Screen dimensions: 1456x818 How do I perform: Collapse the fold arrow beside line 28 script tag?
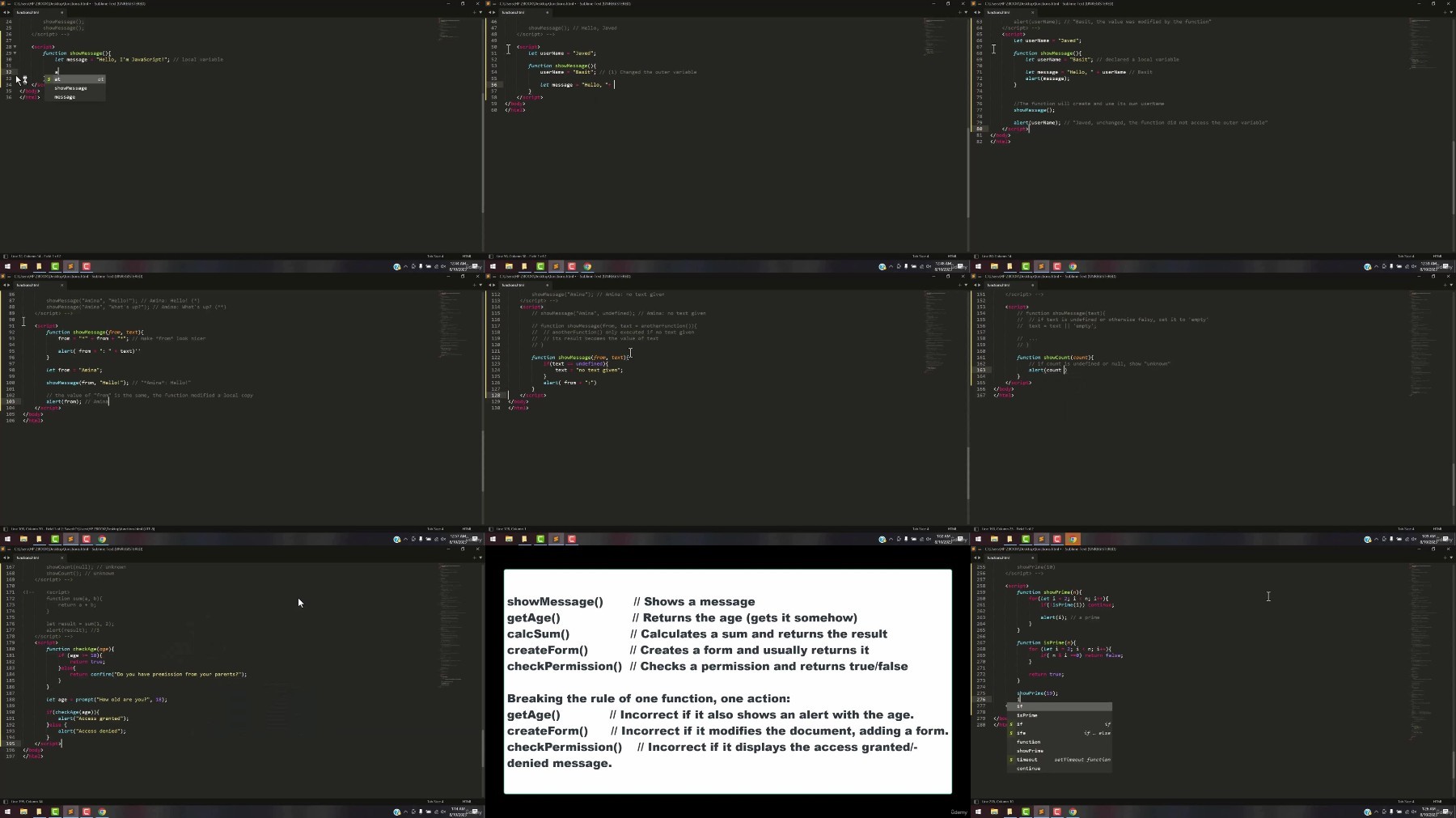(15, 47)
